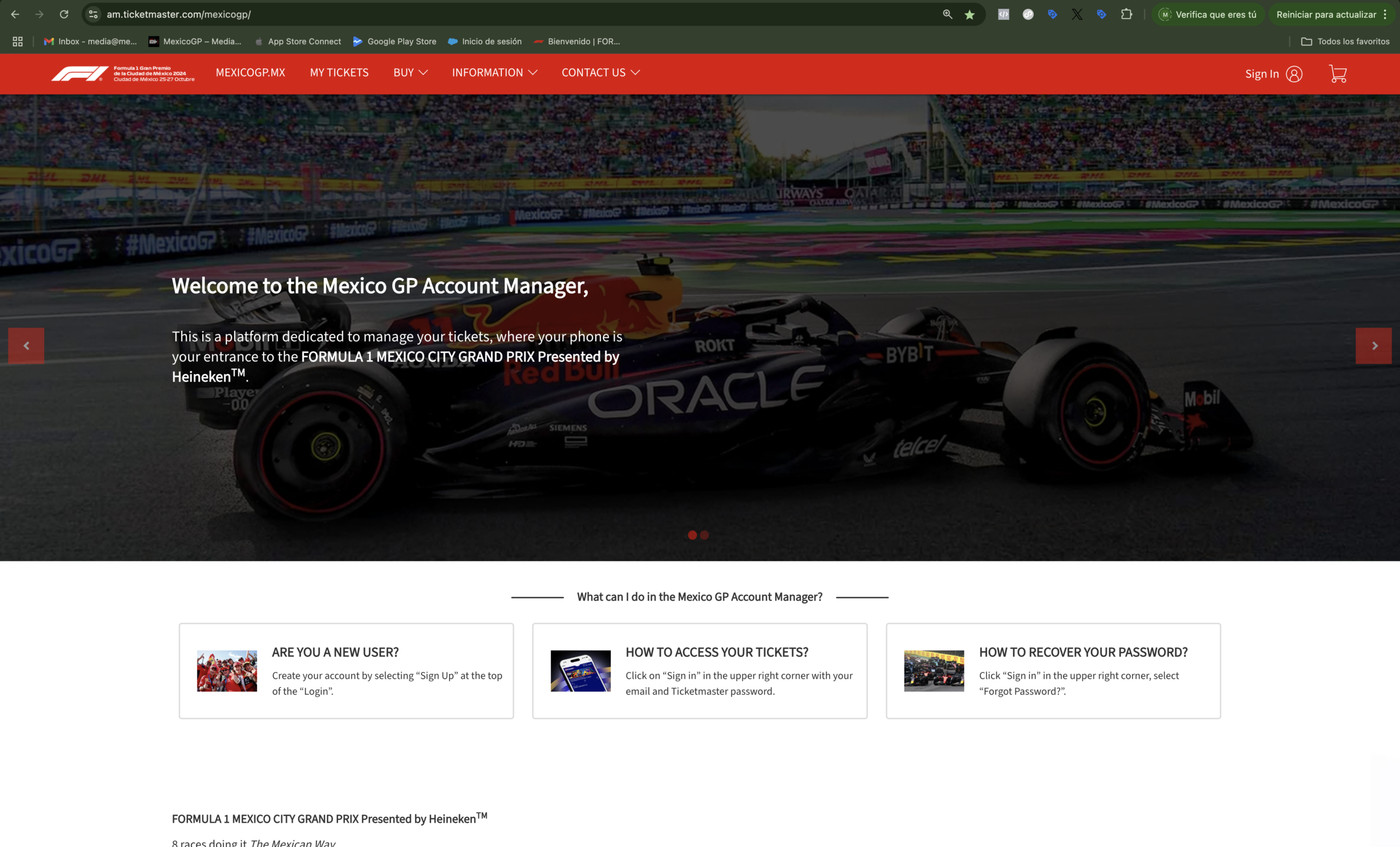Reload the page with the refresh icon

[64, 14]
